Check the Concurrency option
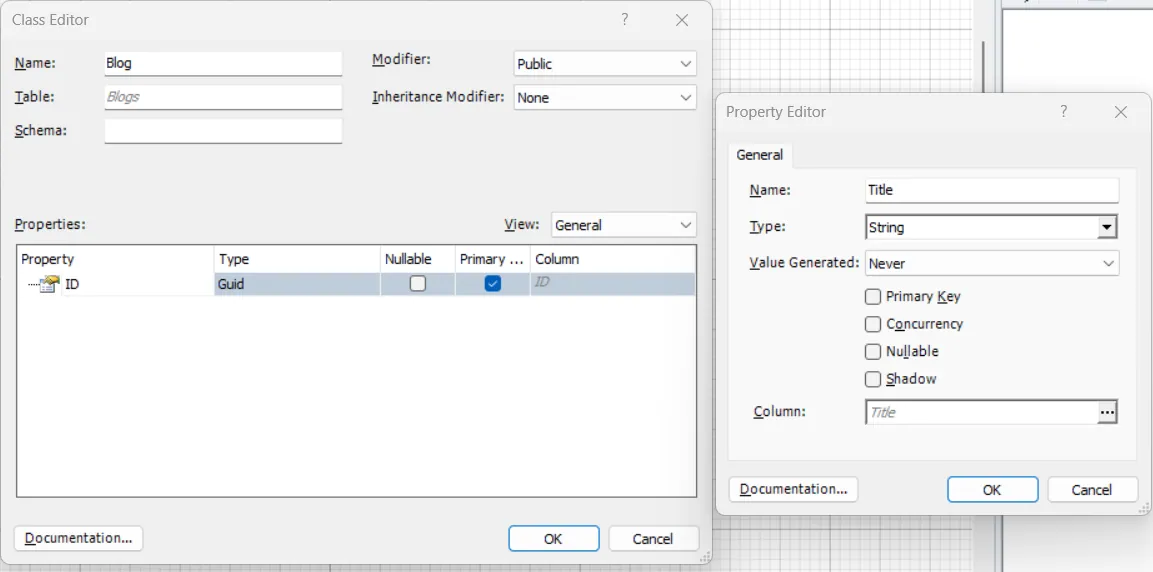1153x572 pixels. [x=873, y=324]
